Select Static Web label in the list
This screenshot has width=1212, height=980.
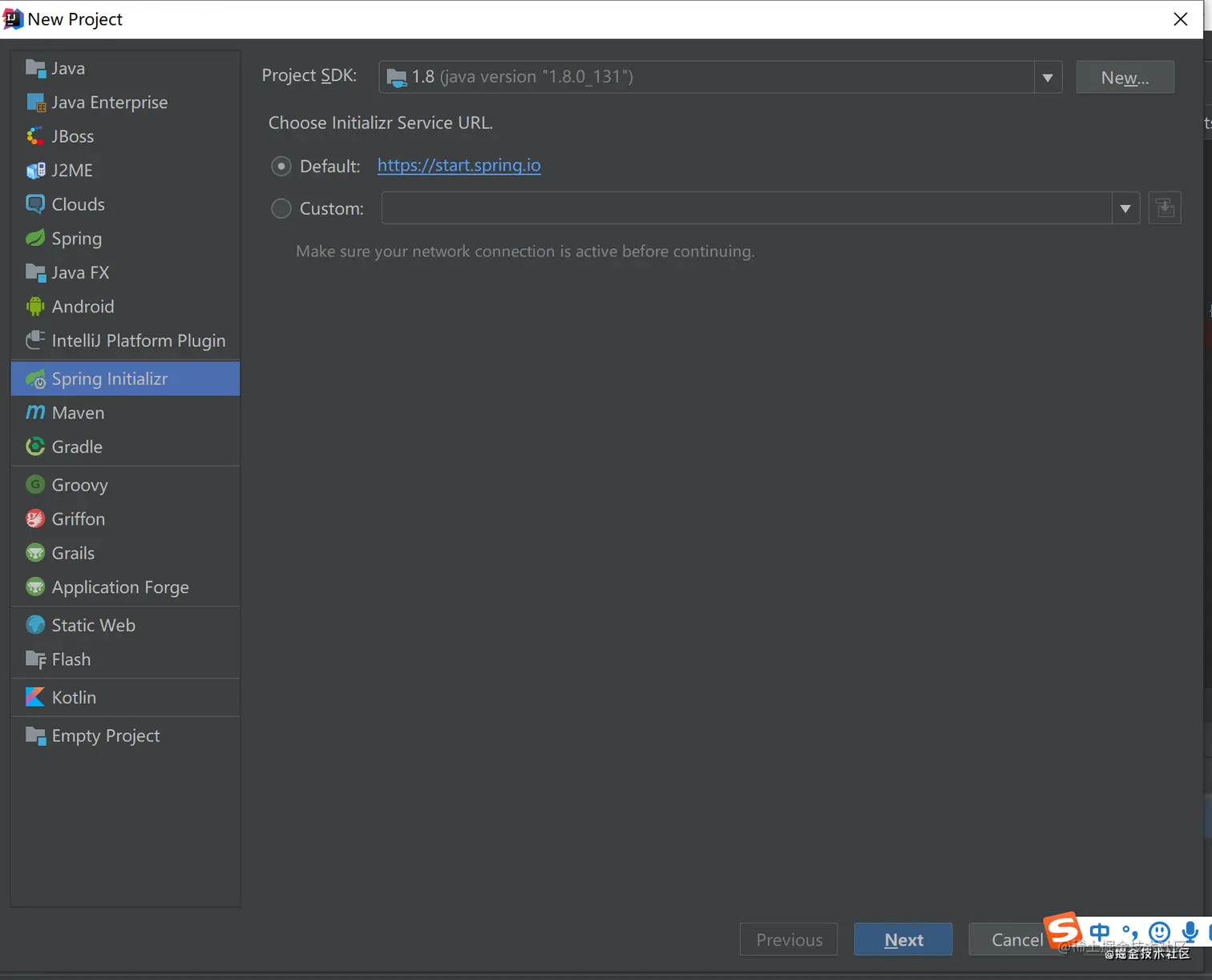(x=93, y=625)
